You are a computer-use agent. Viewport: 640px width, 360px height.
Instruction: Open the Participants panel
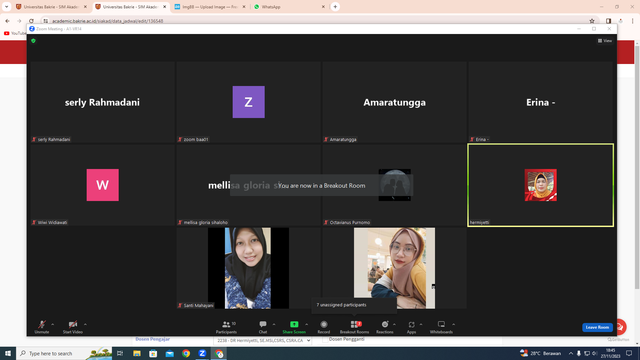[226, 327]
